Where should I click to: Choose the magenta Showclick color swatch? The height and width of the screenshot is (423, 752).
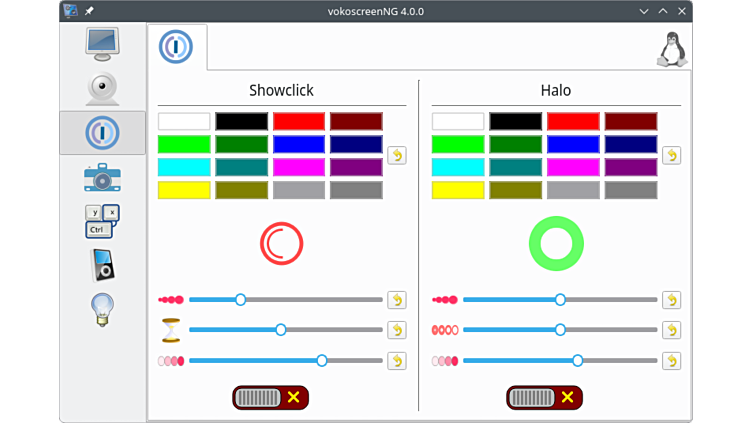pos(299,167)
